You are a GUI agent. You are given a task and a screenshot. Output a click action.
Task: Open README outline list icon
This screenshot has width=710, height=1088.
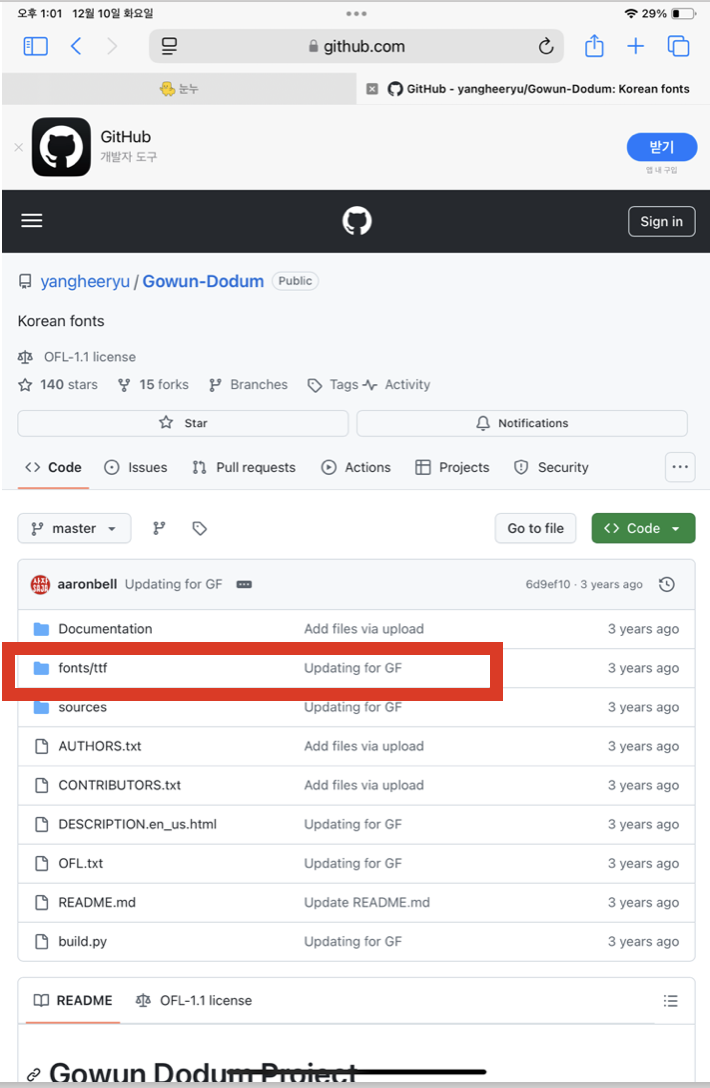pyautogui.click(x=670, y=1001)
